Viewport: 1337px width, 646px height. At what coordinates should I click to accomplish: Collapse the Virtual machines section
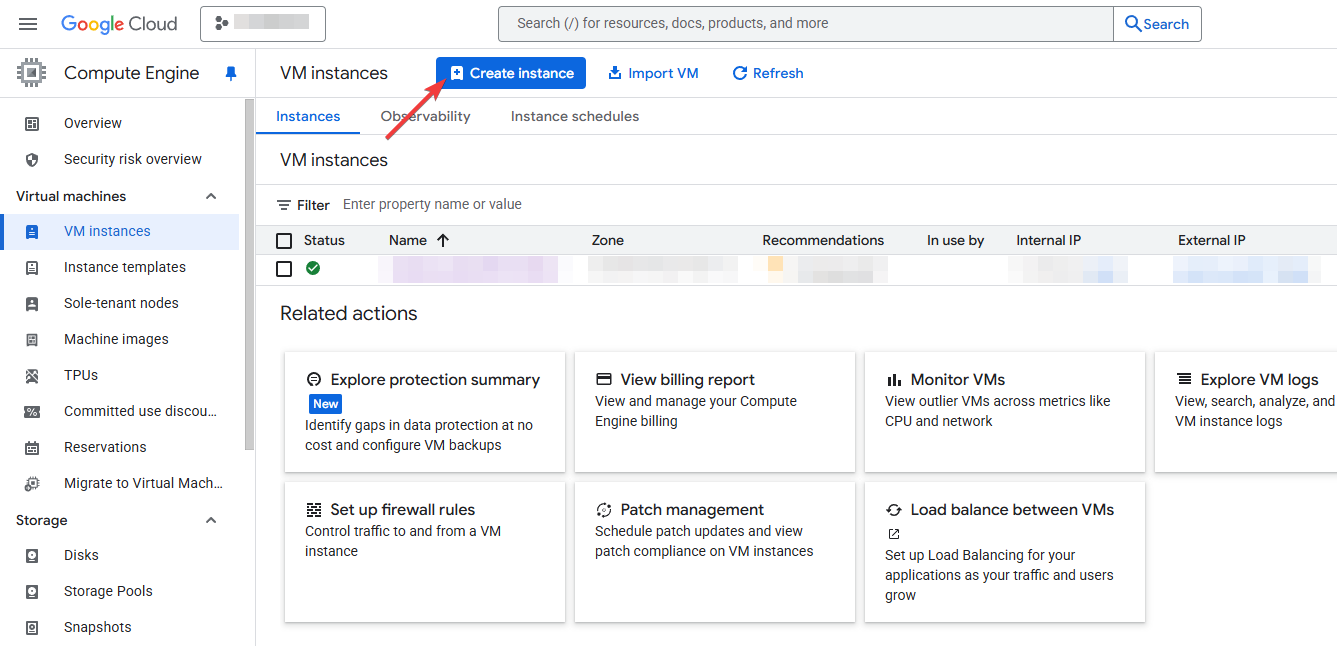(211, 196)
